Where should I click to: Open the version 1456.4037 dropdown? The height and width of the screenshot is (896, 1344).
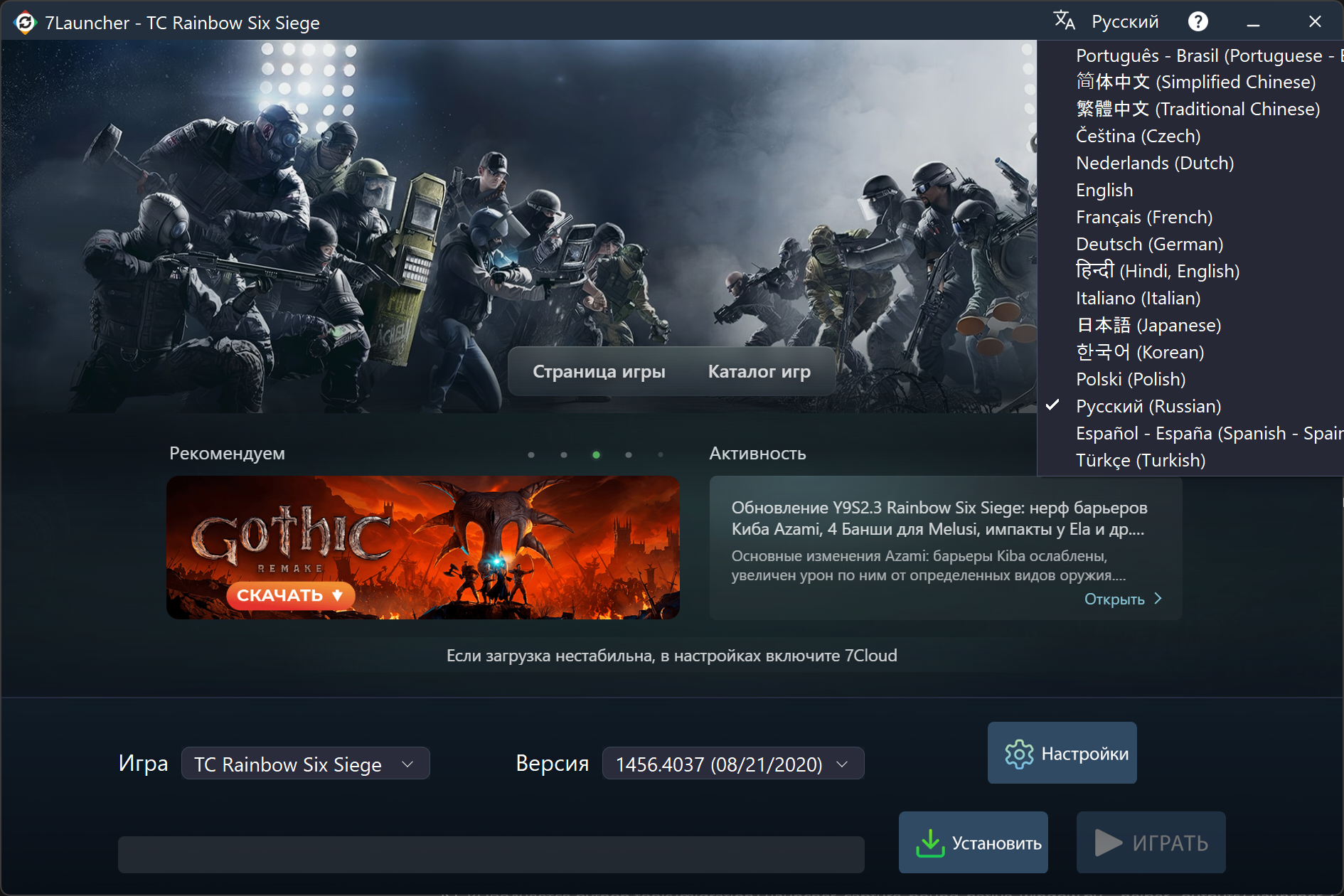[x=733, y=764]
